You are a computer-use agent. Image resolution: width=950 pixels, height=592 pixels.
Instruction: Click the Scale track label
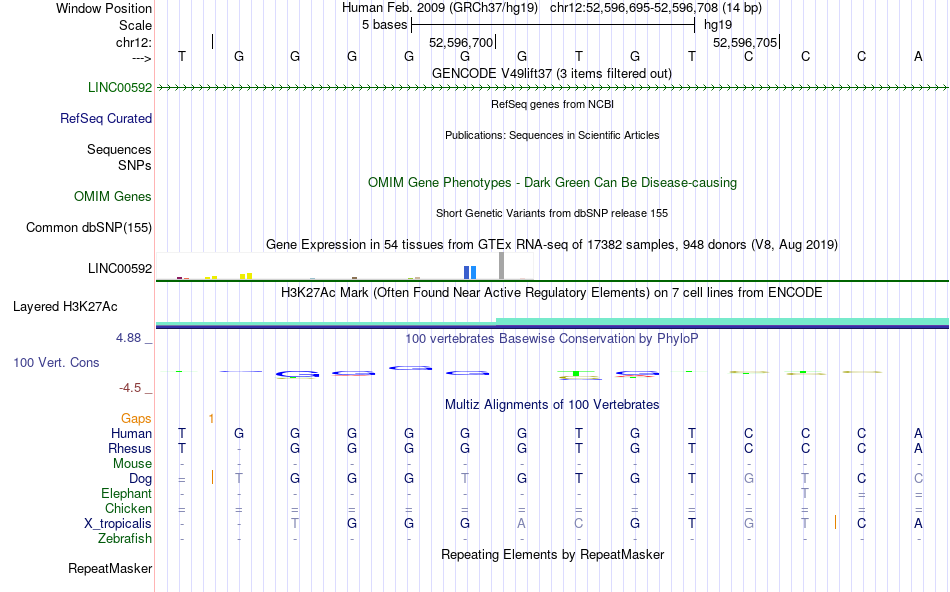(x=135, y=25)
